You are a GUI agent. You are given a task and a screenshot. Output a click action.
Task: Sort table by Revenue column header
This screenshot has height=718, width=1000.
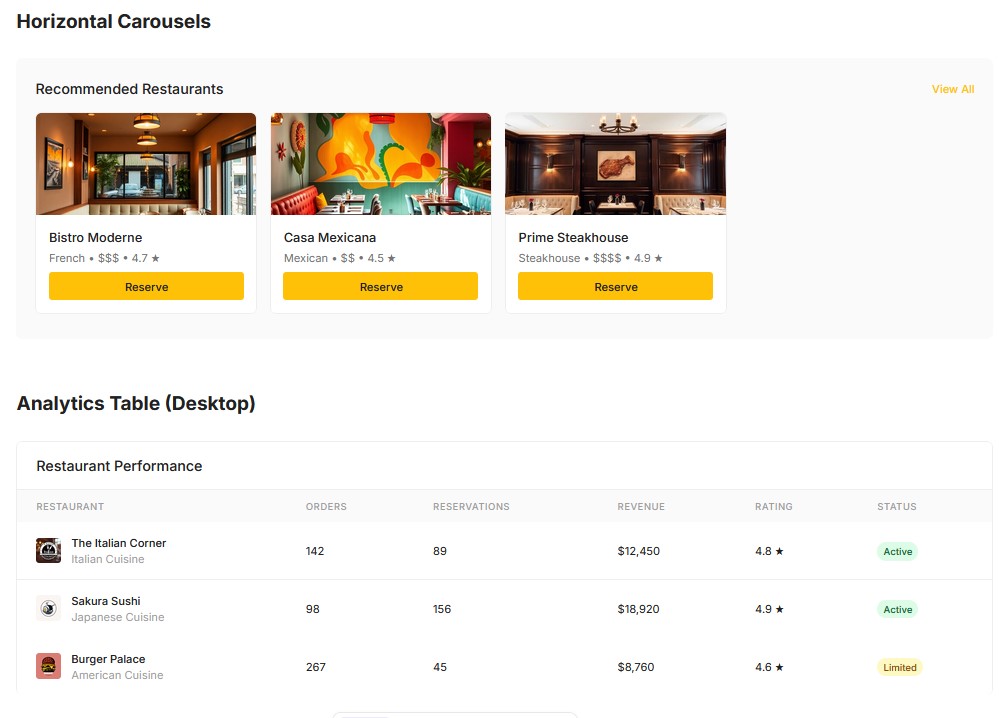pos(641,507)
